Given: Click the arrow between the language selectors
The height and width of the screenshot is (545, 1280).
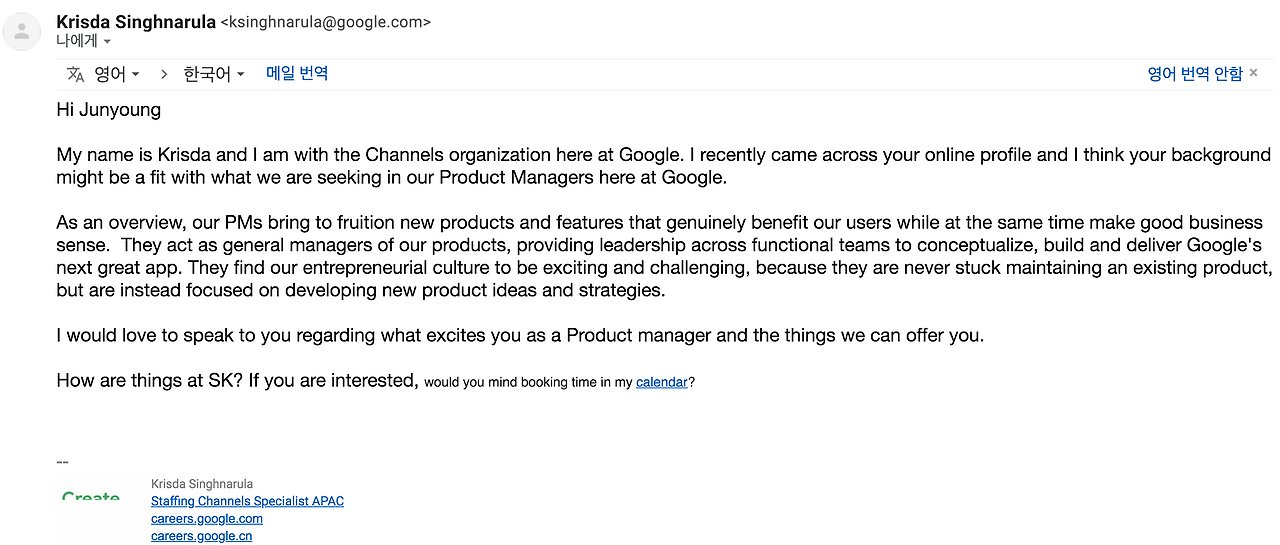Looking at the screenshot, I should pos(163,74).
